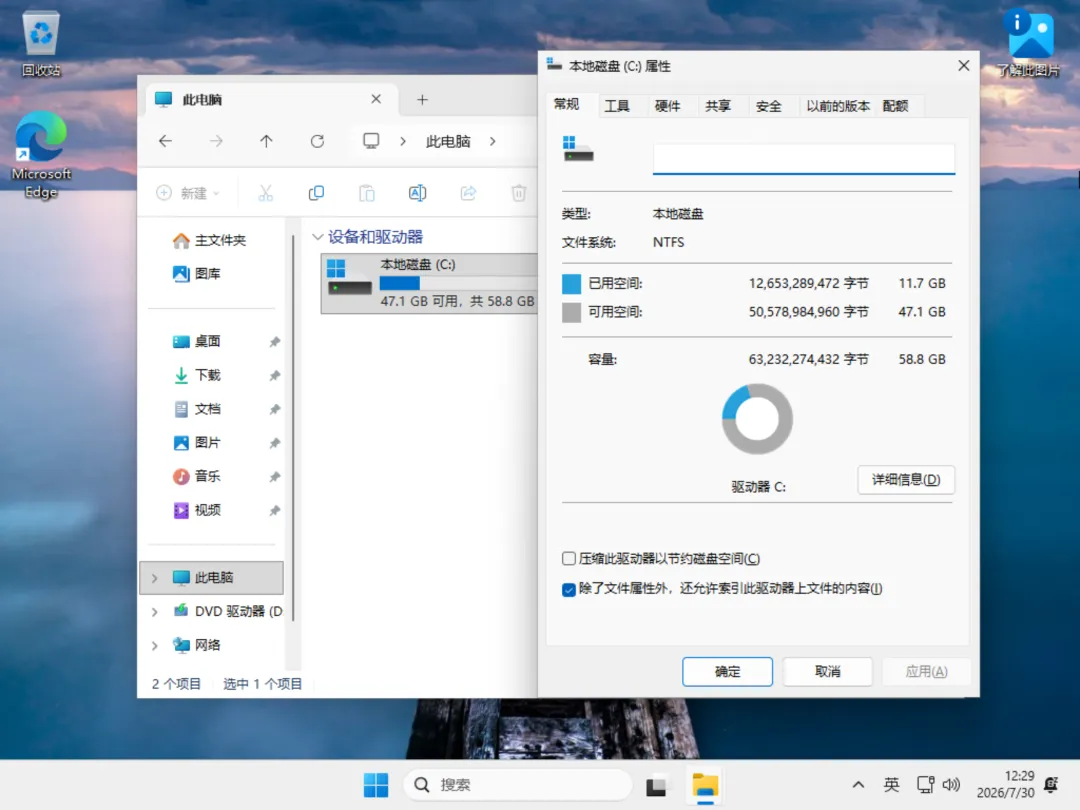
Task: Expand 此电脑 in the navigation tree
Action: 154,578
